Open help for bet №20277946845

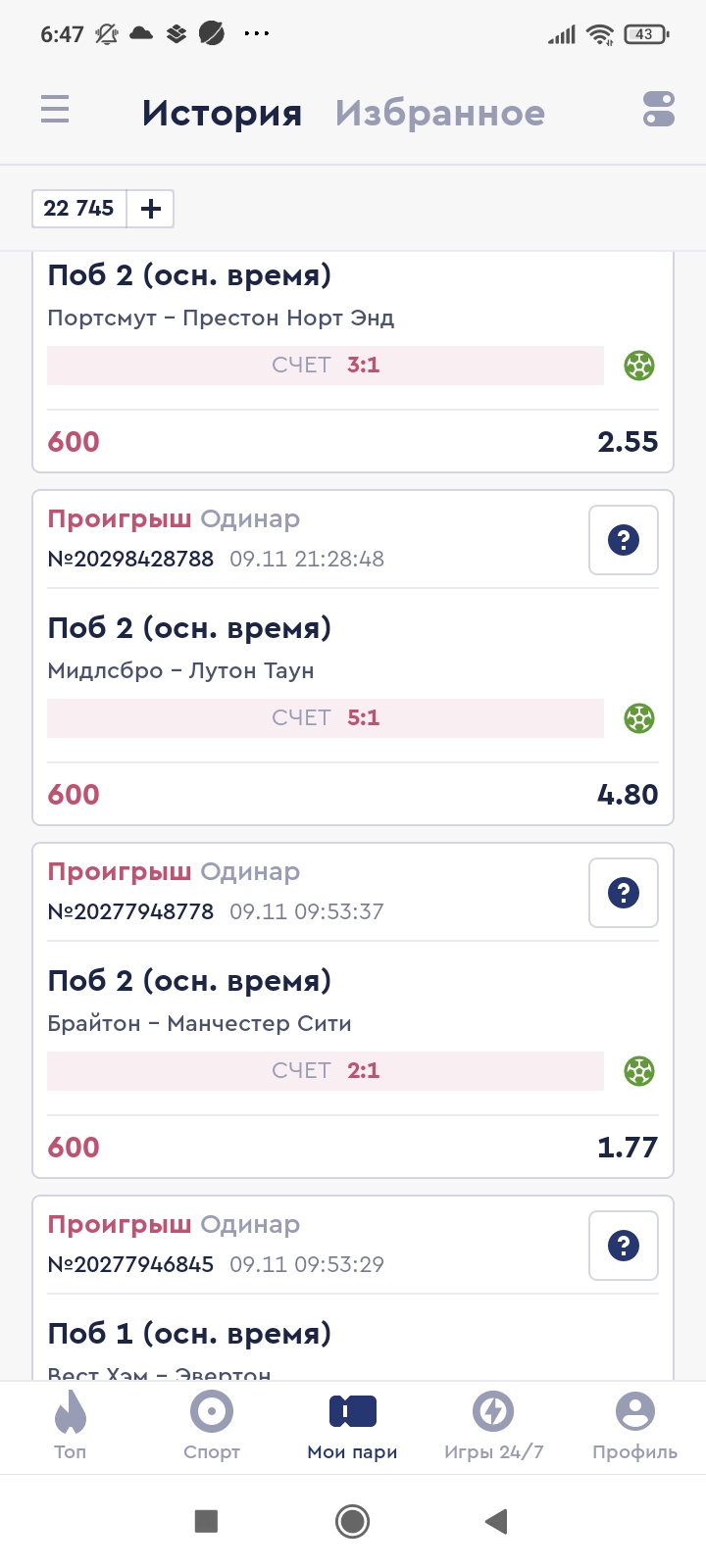623,1246
